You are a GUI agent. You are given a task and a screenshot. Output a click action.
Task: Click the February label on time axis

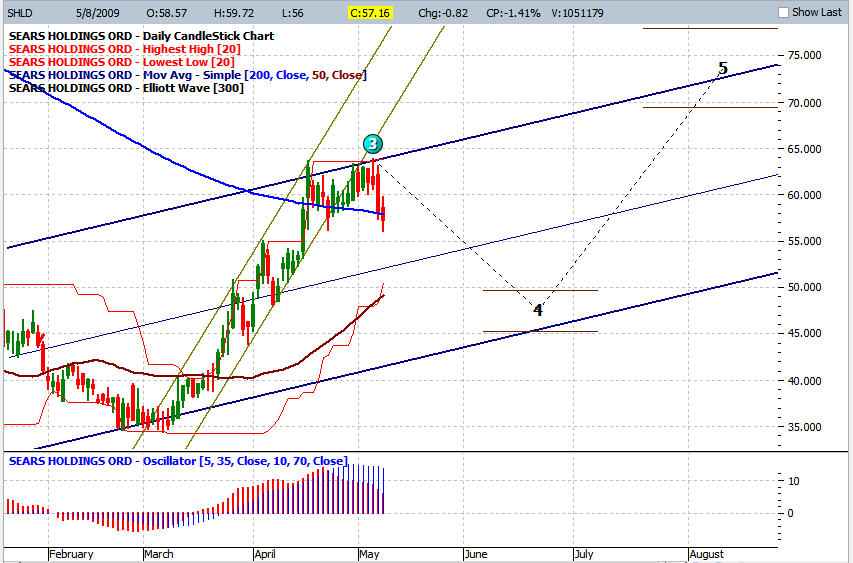point(70,554)
